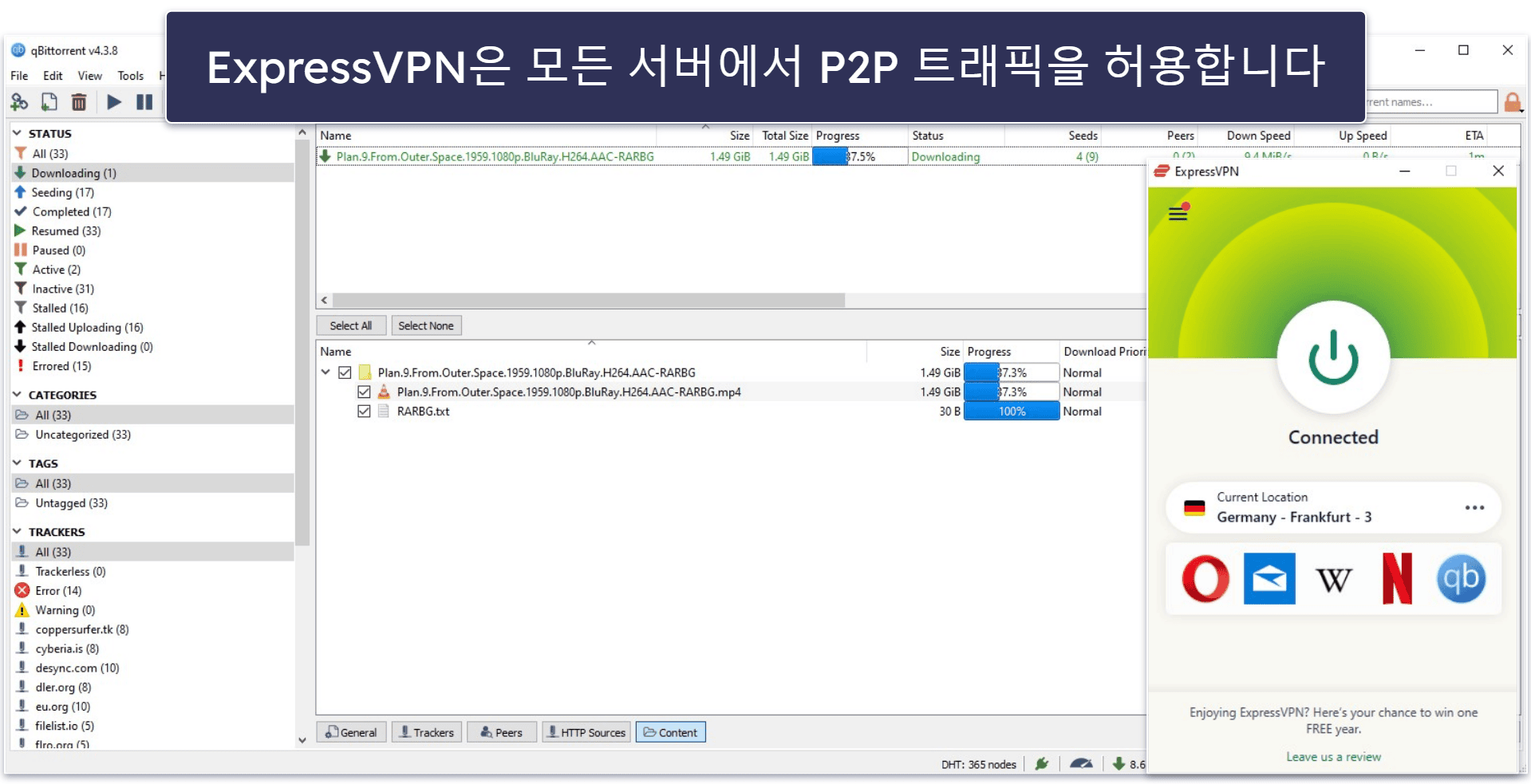Click horizontal scrollbar left arrow in torrent list
1531x784 pixels.
coord(324,301)
